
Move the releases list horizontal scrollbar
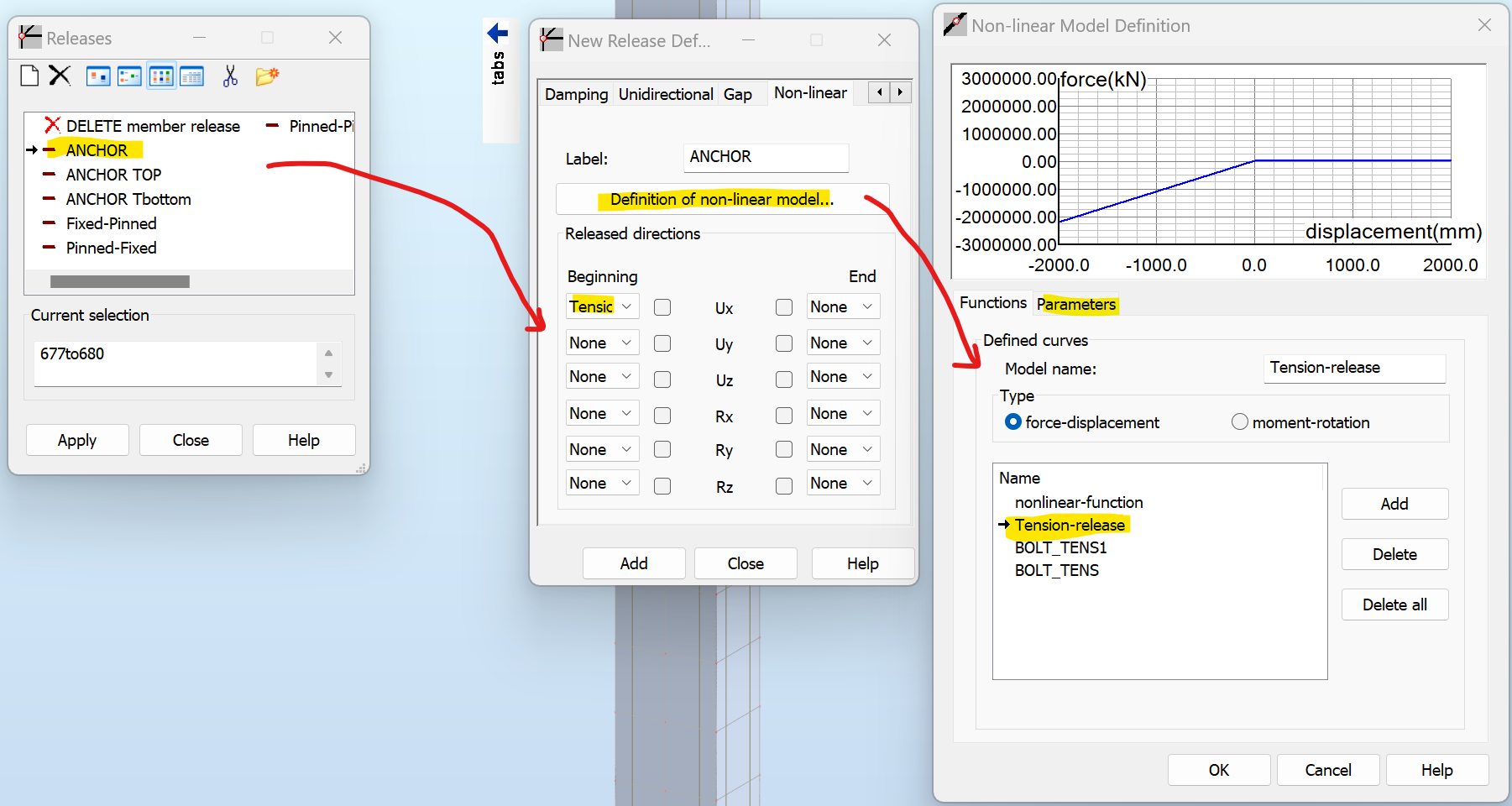coord(120,282)
